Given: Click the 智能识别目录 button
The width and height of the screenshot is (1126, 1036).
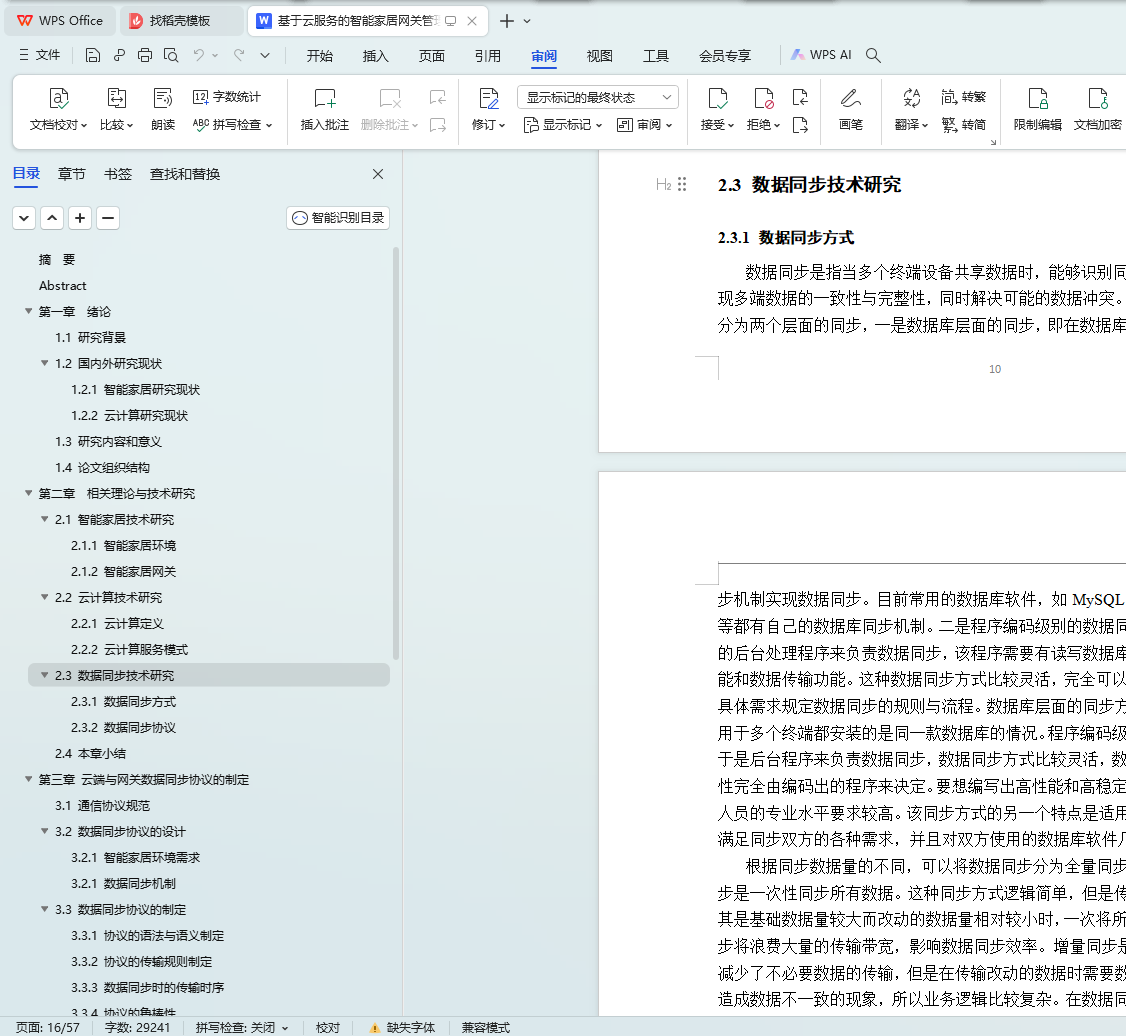Looking at the screenshot, I should [x=338, y=218].
